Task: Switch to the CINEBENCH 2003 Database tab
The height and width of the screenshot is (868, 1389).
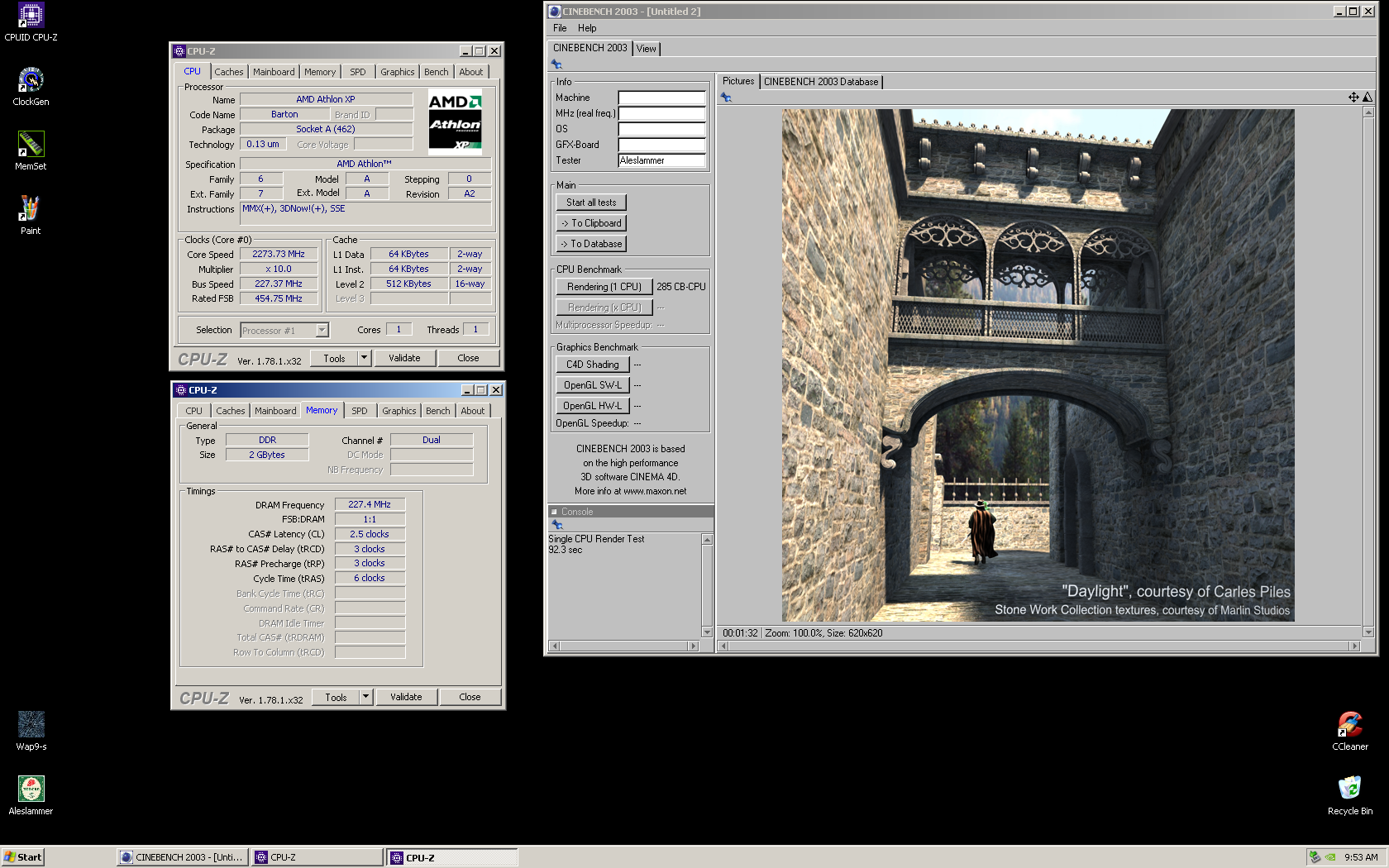Action: point(821,82)
